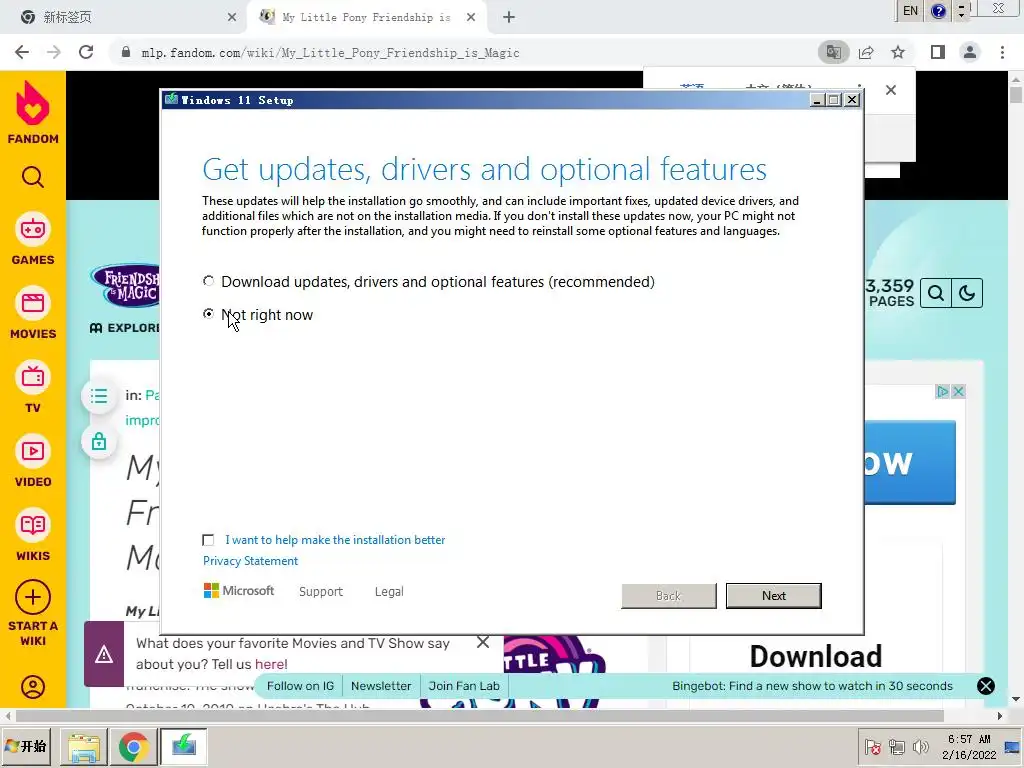Go forward in browser history

click(x=54, y=52)
